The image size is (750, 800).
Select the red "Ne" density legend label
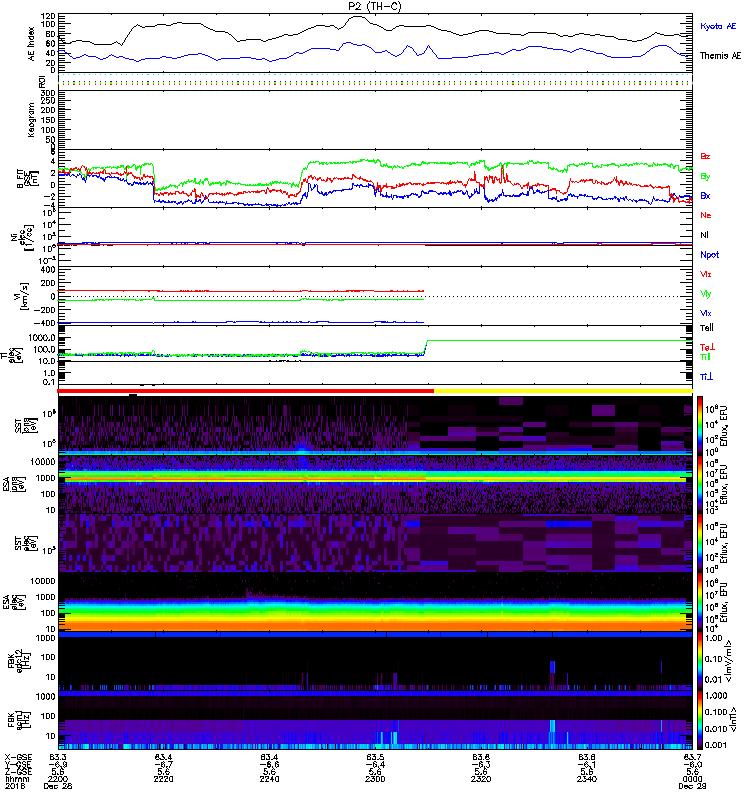coord(706,215)
